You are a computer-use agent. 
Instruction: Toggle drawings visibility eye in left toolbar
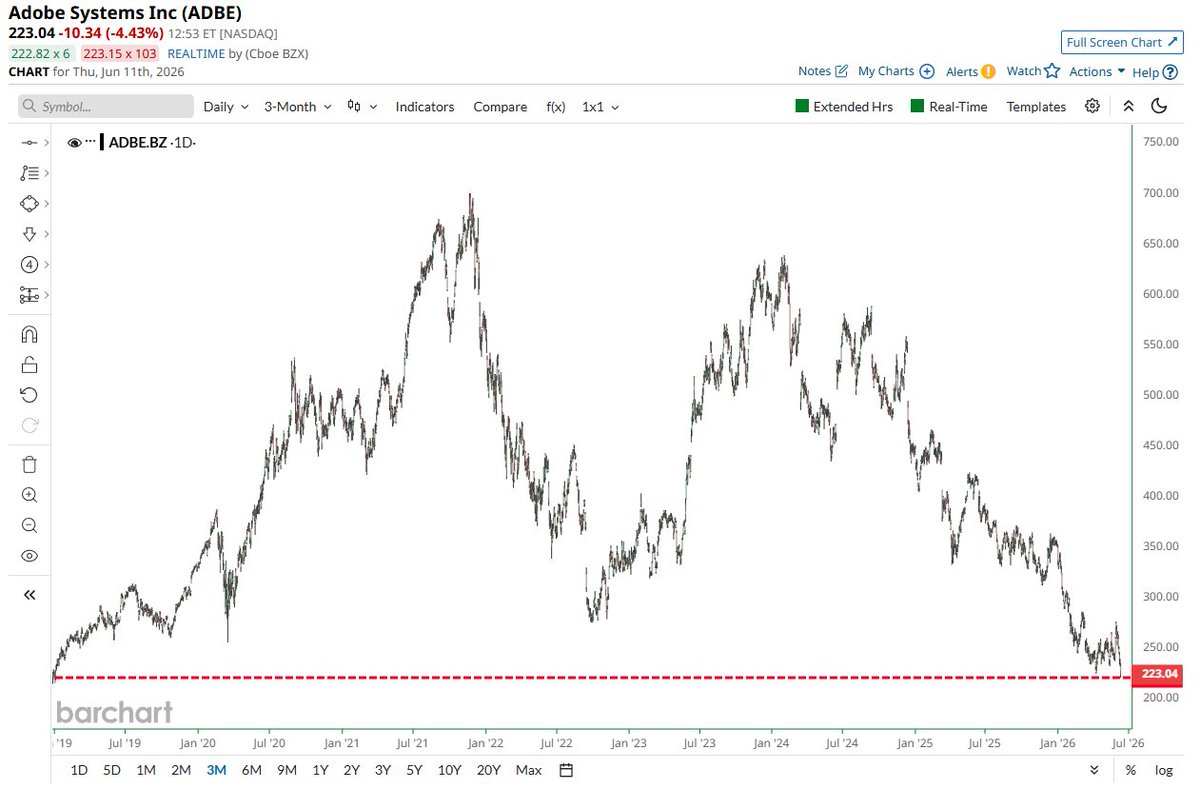click(29, 556)
